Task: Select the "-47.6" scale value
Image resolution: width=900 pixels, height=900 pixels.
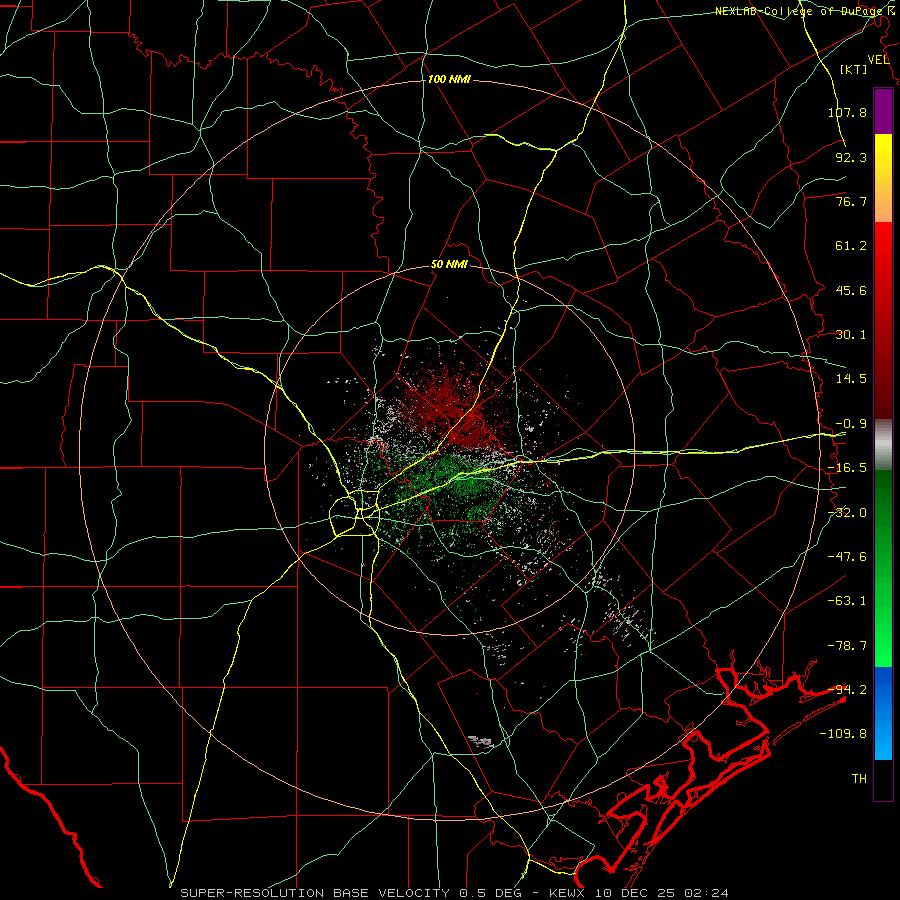Action: point(847,557)
